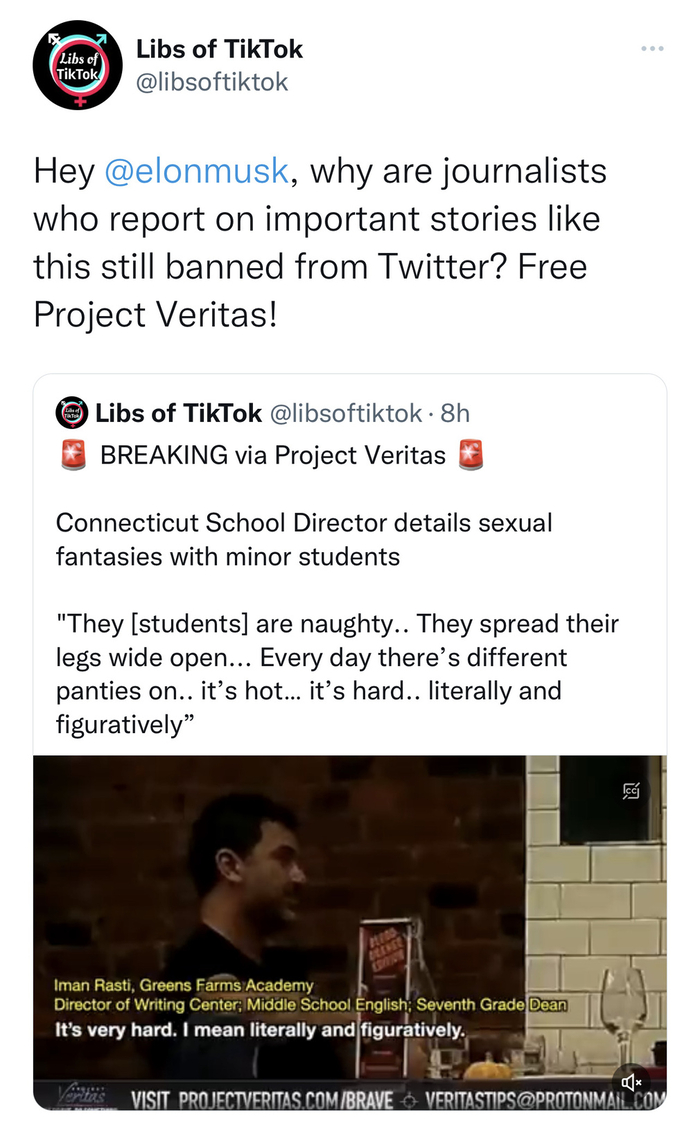Click the @elonmusk mention link
Viewport: 700px width, 1124px height.
pos(196,171)
